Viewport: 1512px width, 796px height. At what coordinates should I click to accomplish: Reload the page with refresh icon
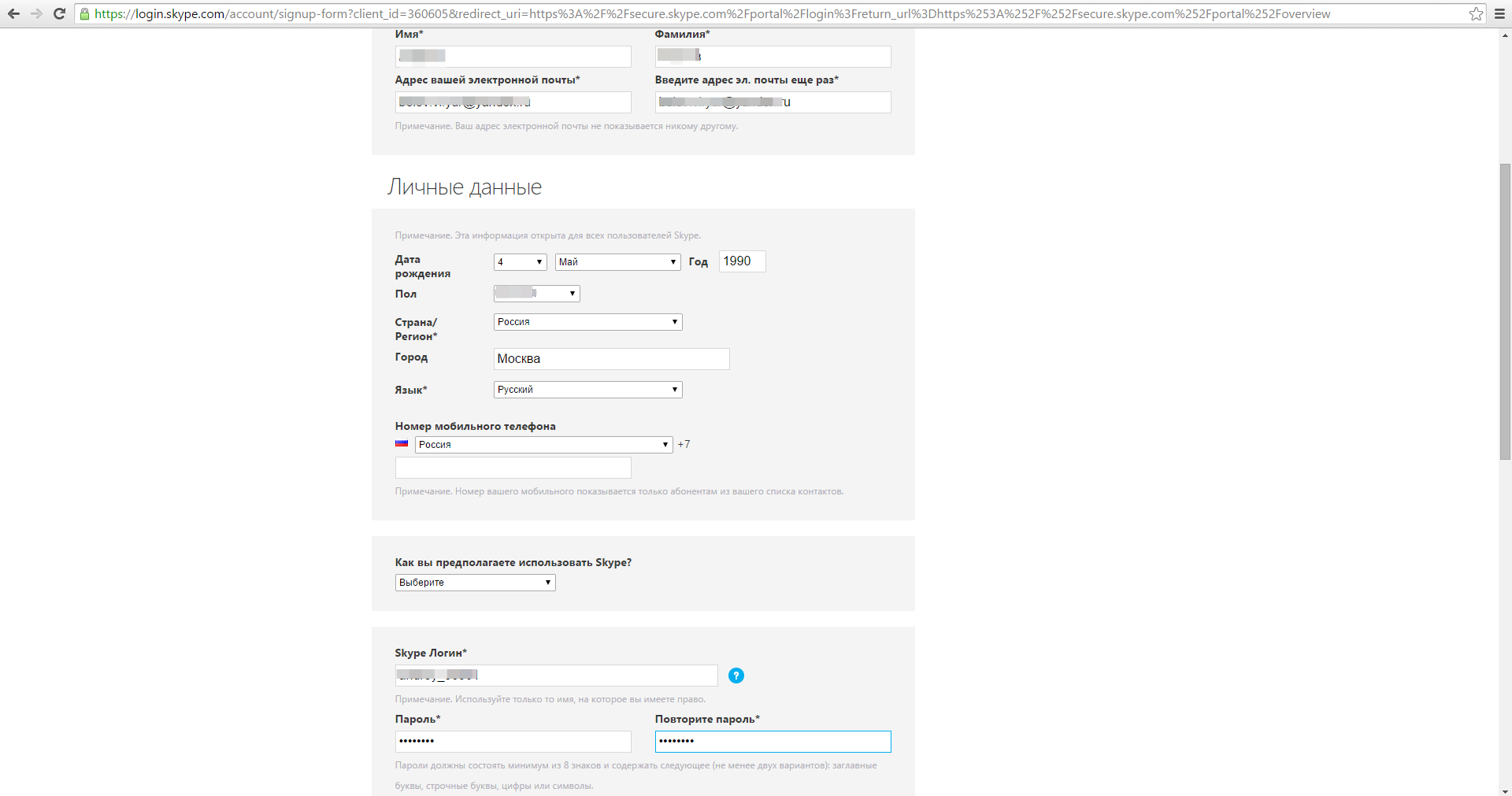tap(59, 13)
